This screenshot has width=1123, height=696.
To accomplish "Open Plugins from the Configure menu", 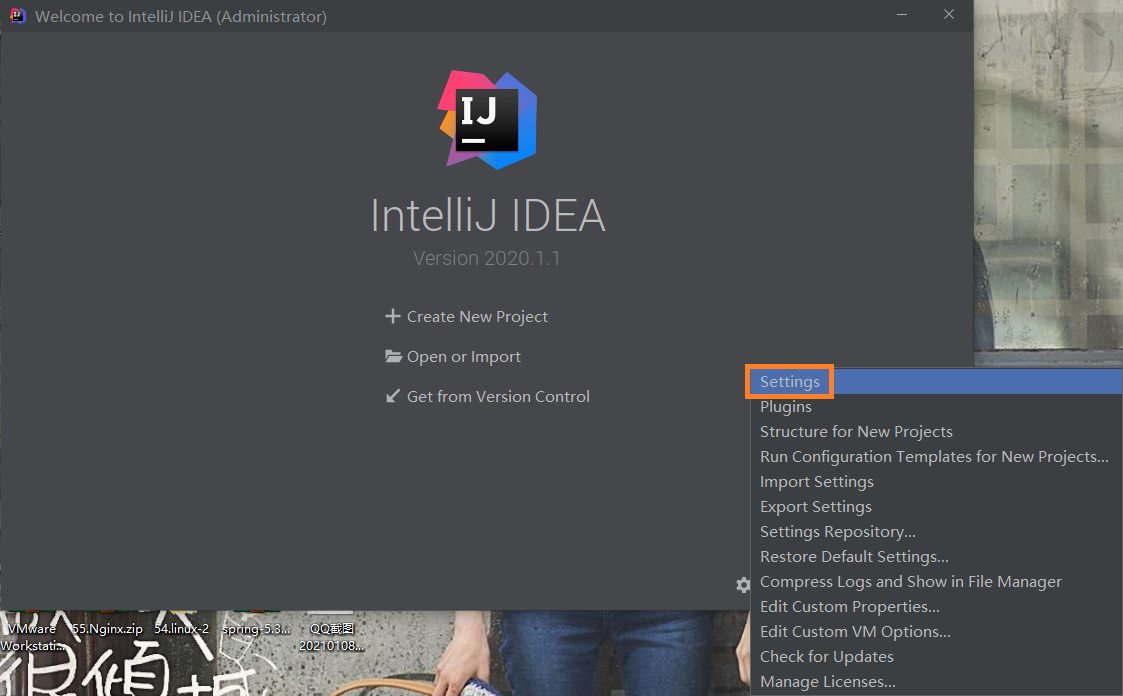I will coord(935,407).
